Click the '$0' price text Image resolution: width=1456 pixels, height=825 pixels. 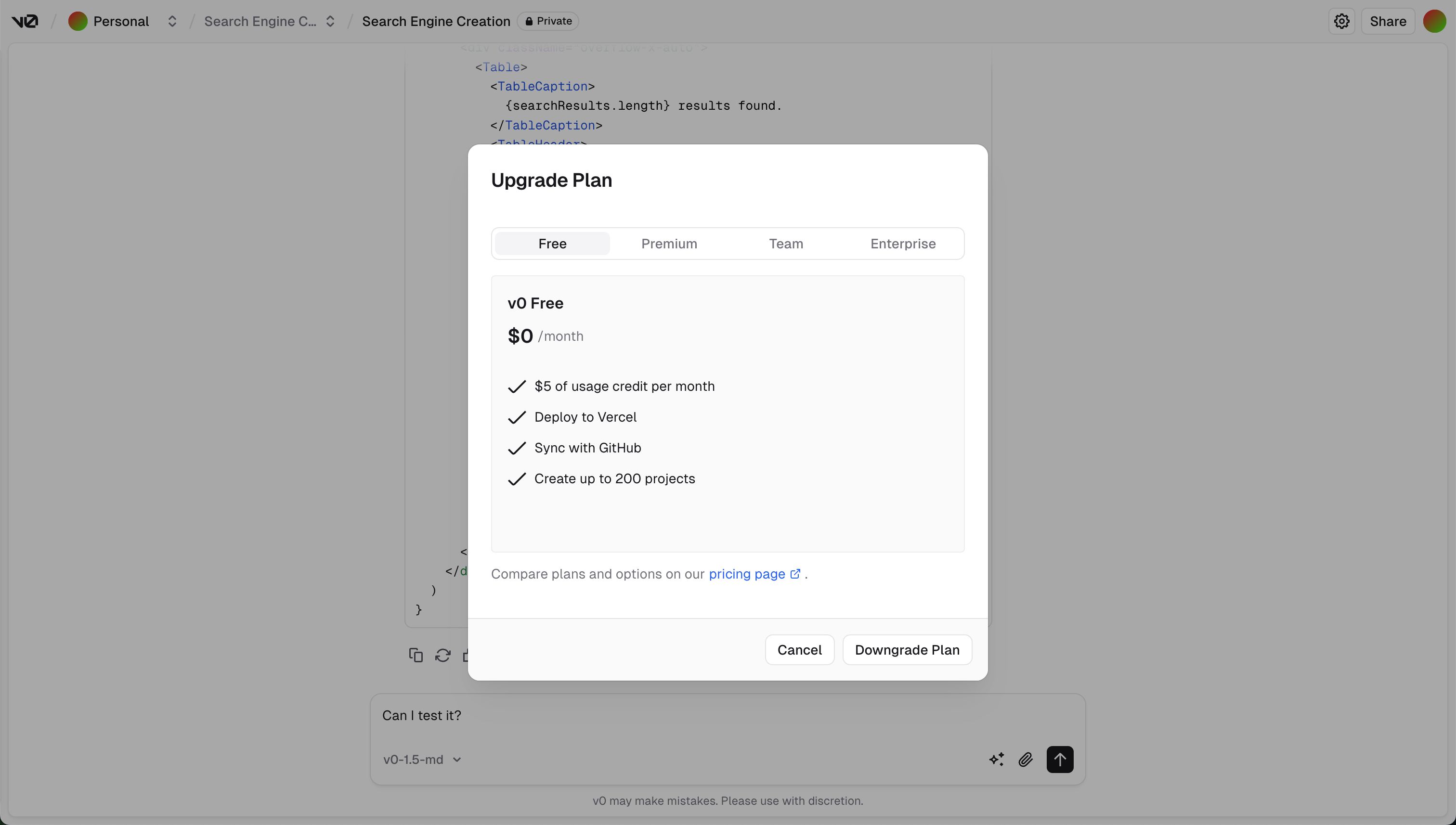tap(520, 336)
